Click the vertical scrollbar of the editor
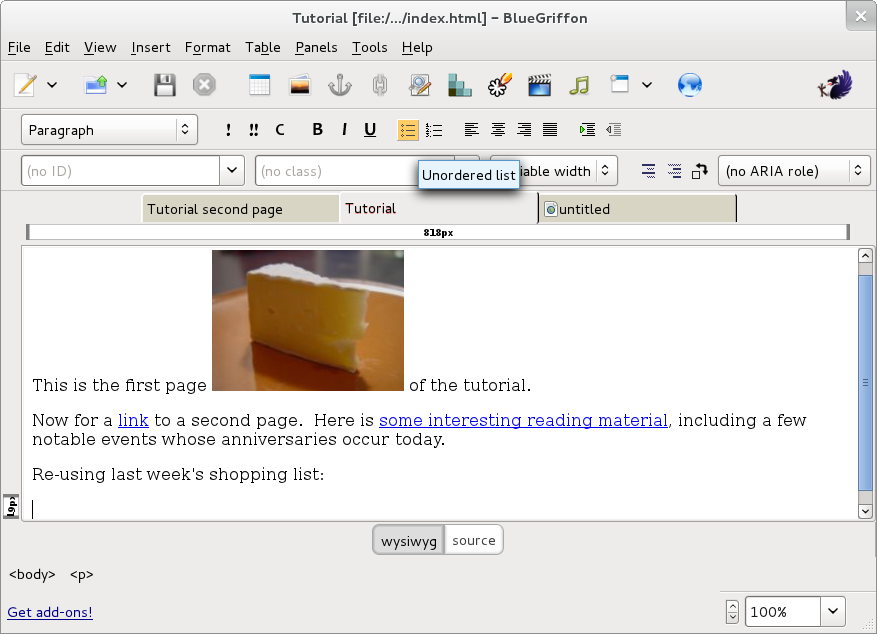Image resolution: width=877 pixels, height=634 pixels. 865,382
